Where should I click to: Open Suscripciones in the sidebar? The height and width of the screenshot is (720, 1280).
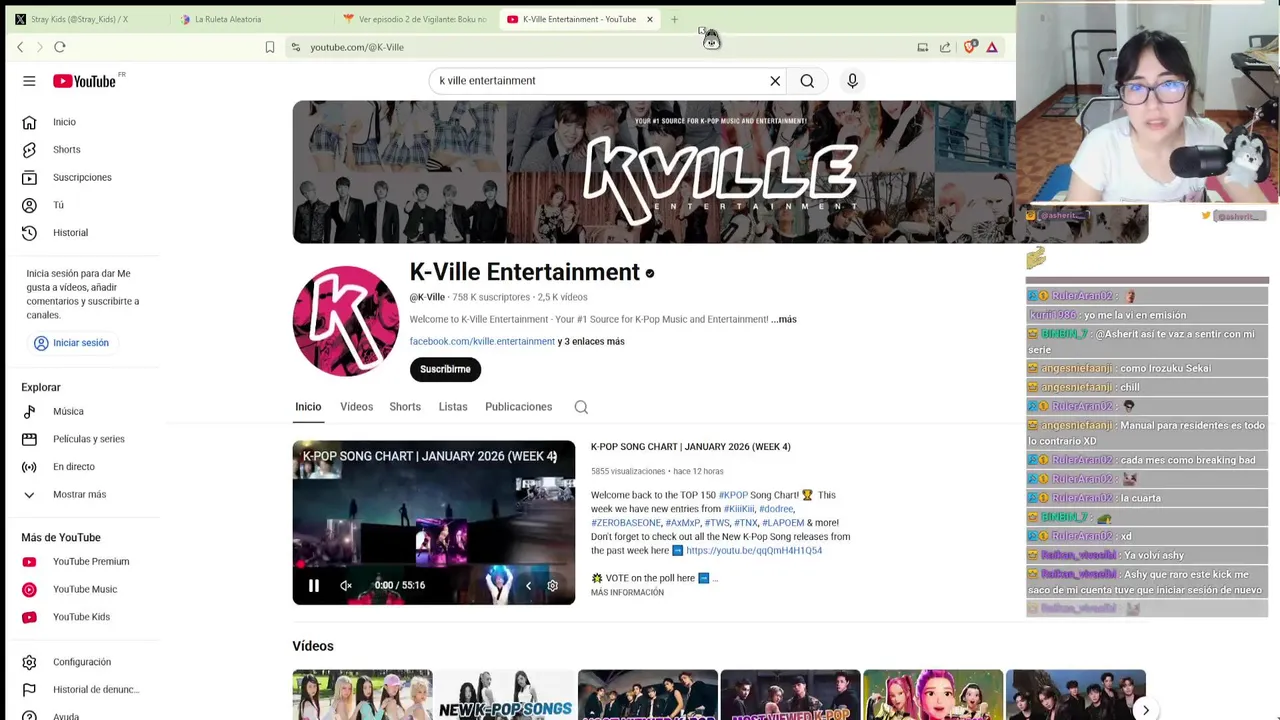pos(84,177)
